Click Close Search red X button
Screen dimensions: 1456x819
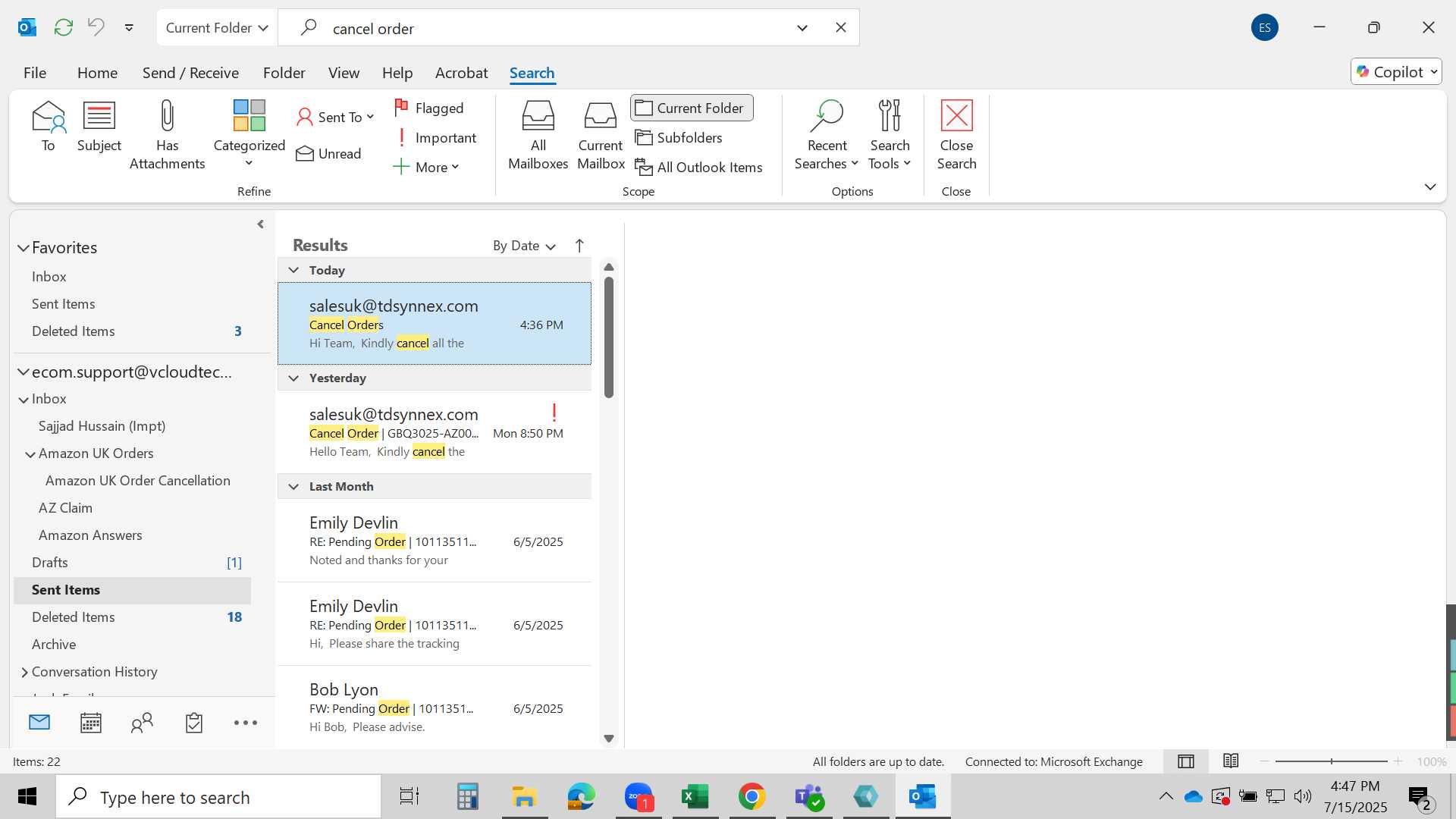pyautogui.click(x=956, y=135)
